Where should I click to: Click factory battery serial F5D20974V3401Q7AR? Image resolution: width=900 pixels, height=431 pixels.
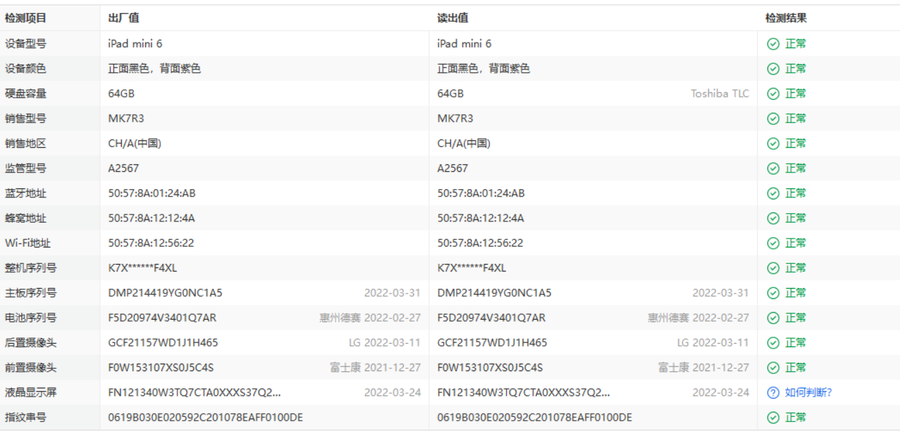[162, 318]
